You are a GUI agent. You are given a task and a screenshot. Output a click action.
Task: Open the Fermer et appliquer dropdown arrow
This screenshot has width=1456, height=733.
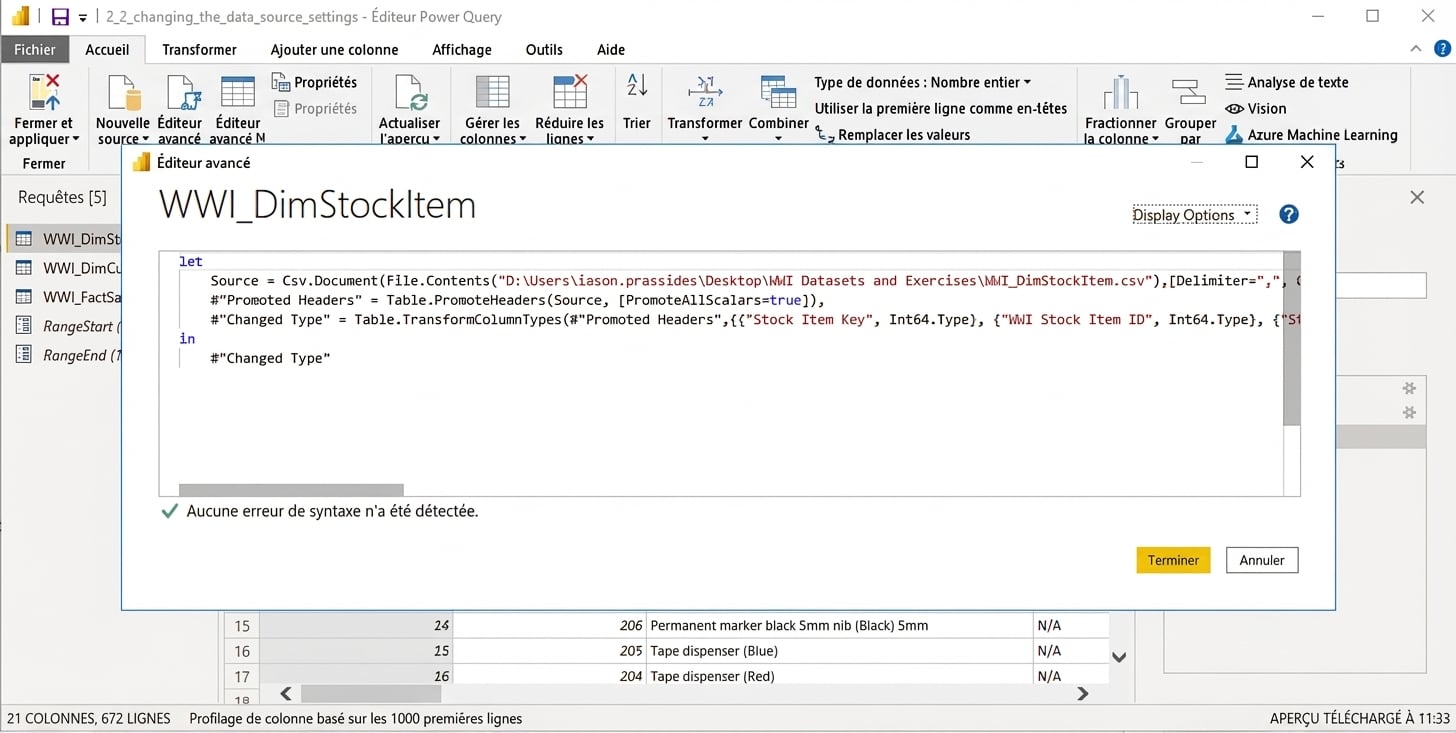[76, 140]
